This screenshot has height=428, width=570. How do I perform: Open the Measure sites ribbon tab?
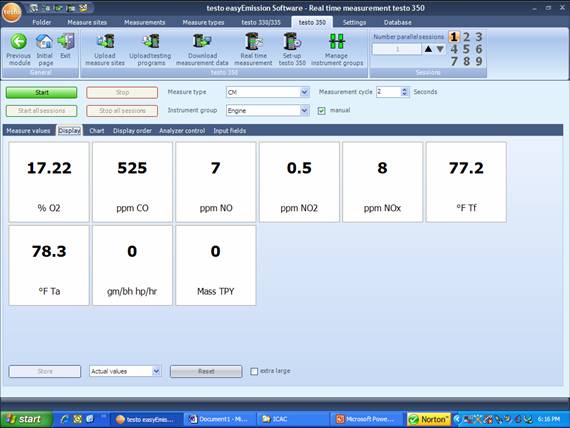point(87,22)
